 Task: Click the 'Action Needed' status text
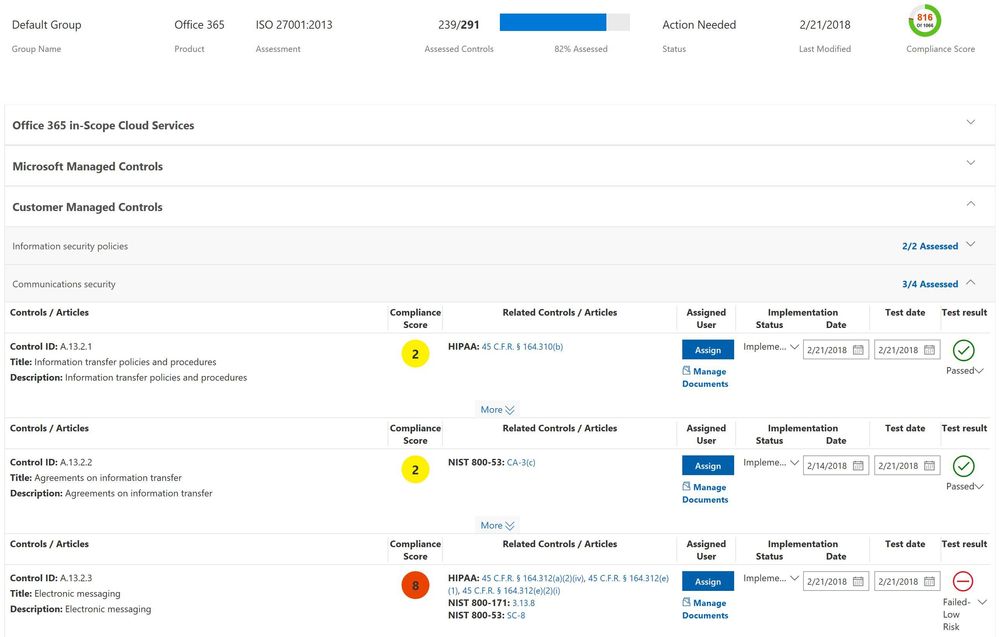(699, 25)
